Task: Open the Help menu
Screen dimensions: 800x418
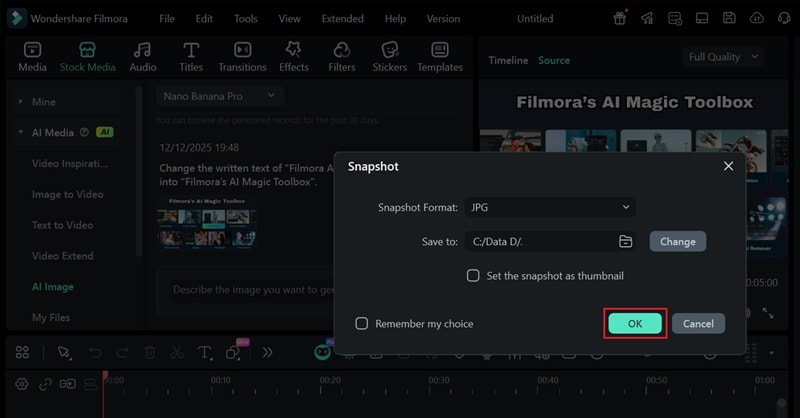Action: [x=395, y=18]
